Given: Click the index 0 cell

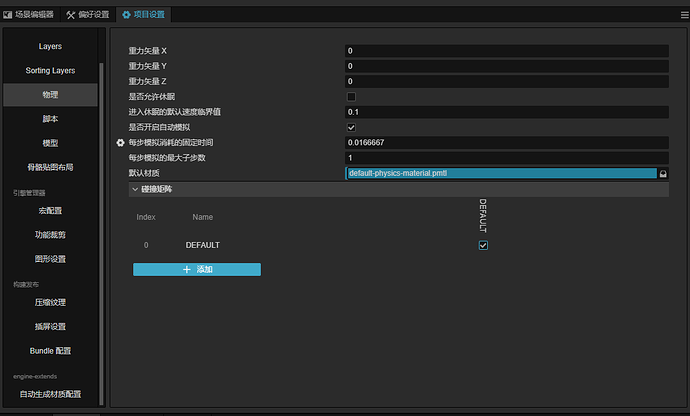Looking at the screenshot, I should tap(146, 245).
